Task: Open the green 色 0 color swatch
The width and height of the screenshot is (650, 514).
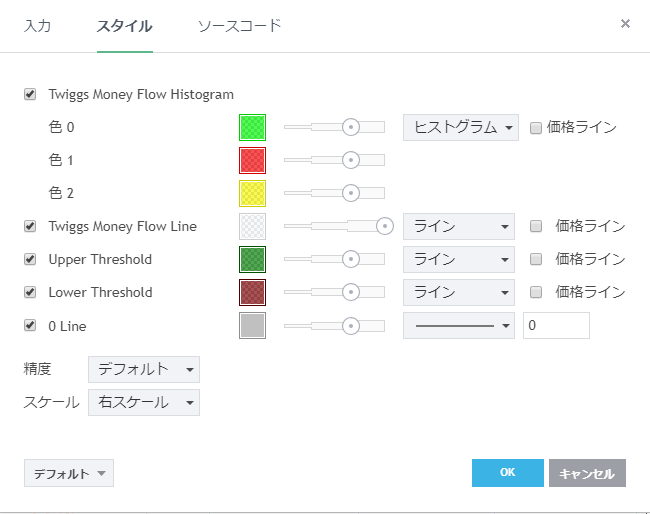Action: click(x=252, y=127)
